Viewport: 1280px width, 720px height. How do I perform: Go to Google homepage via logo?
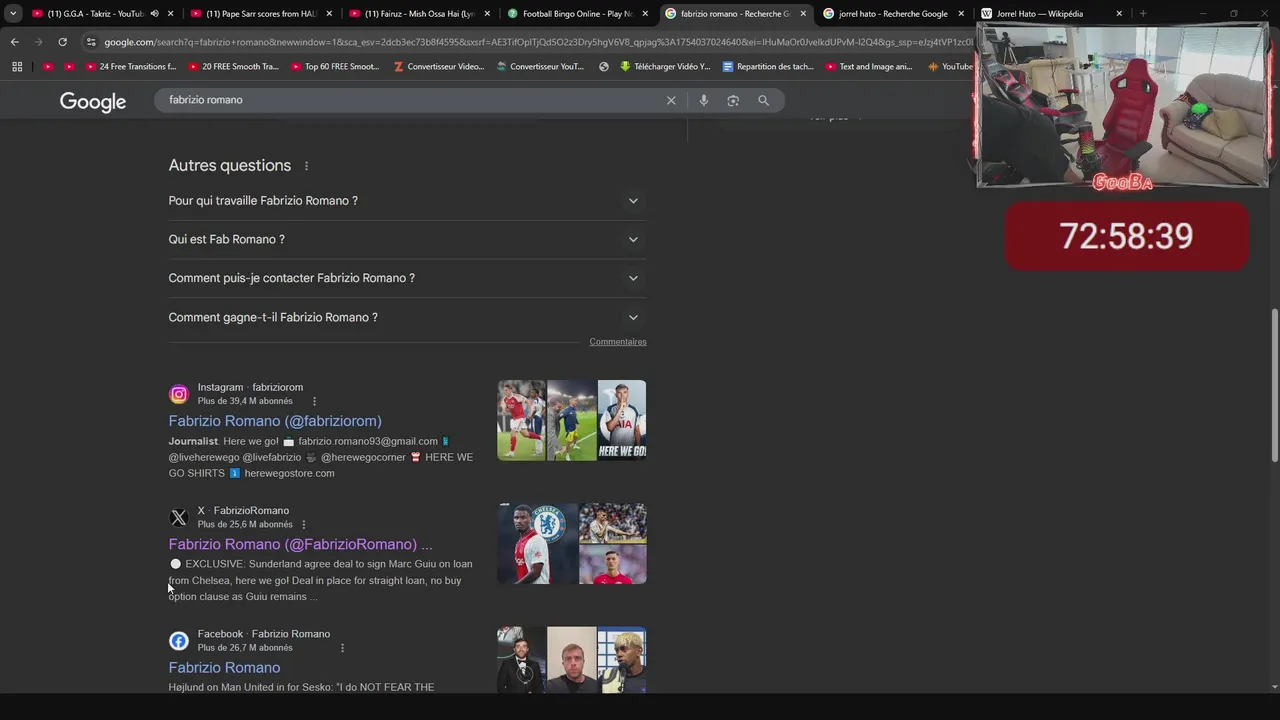[93, 101]
